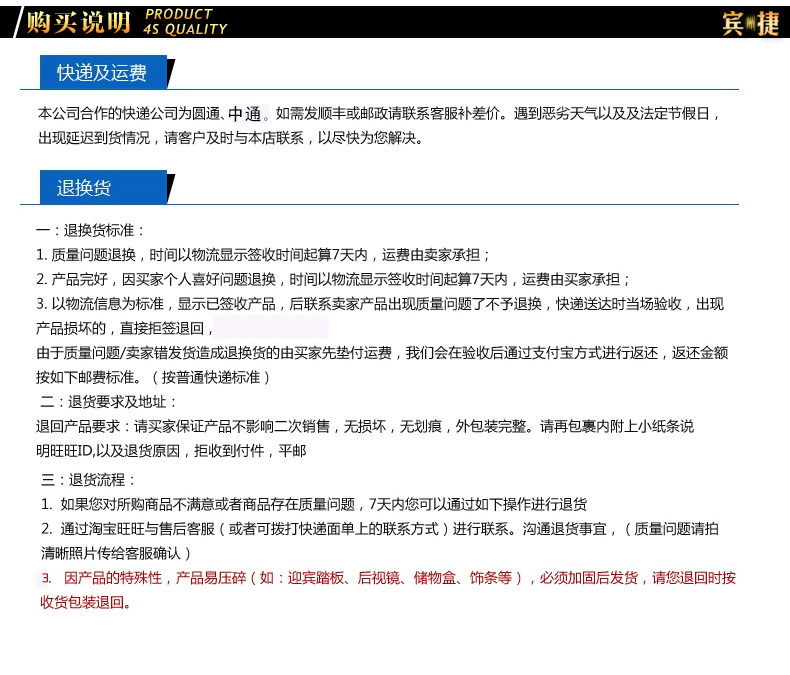790x675 pixels.
Task: Click the heading 三：退货流程：
Action: tap(89, 480)
